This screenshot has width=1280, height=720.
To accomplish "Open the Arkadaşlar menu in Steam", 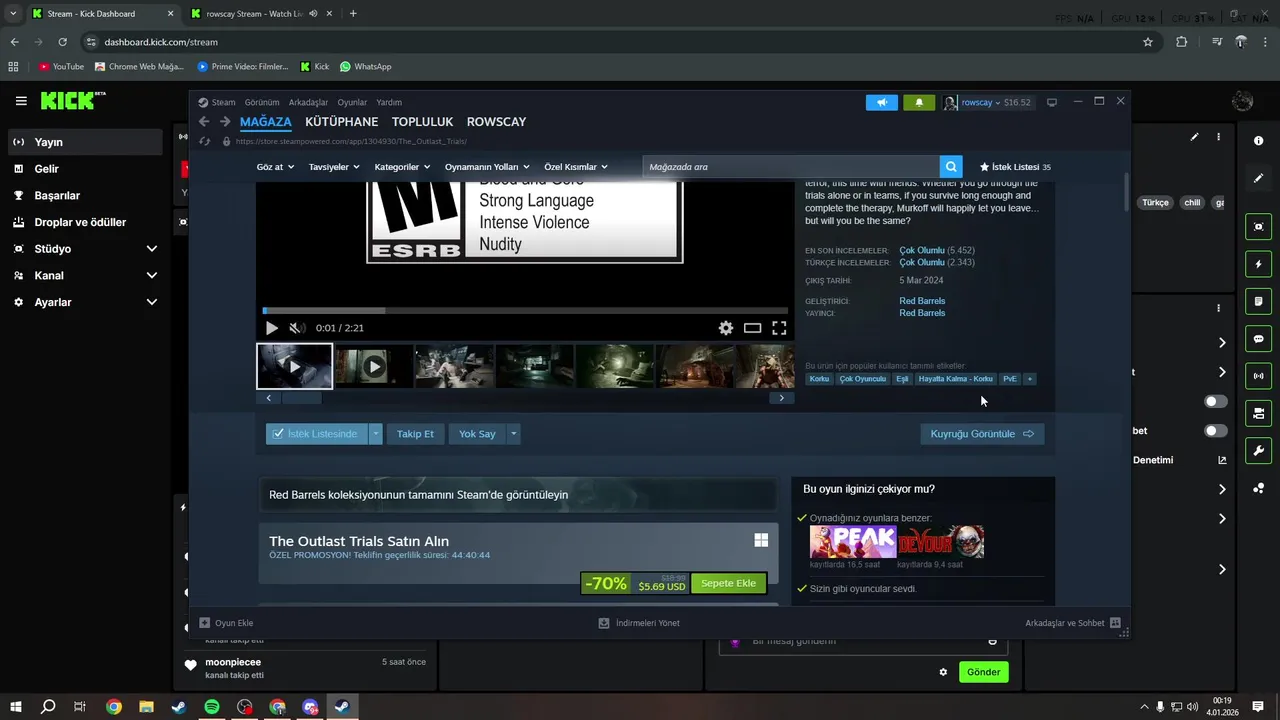I will (308, 102).
